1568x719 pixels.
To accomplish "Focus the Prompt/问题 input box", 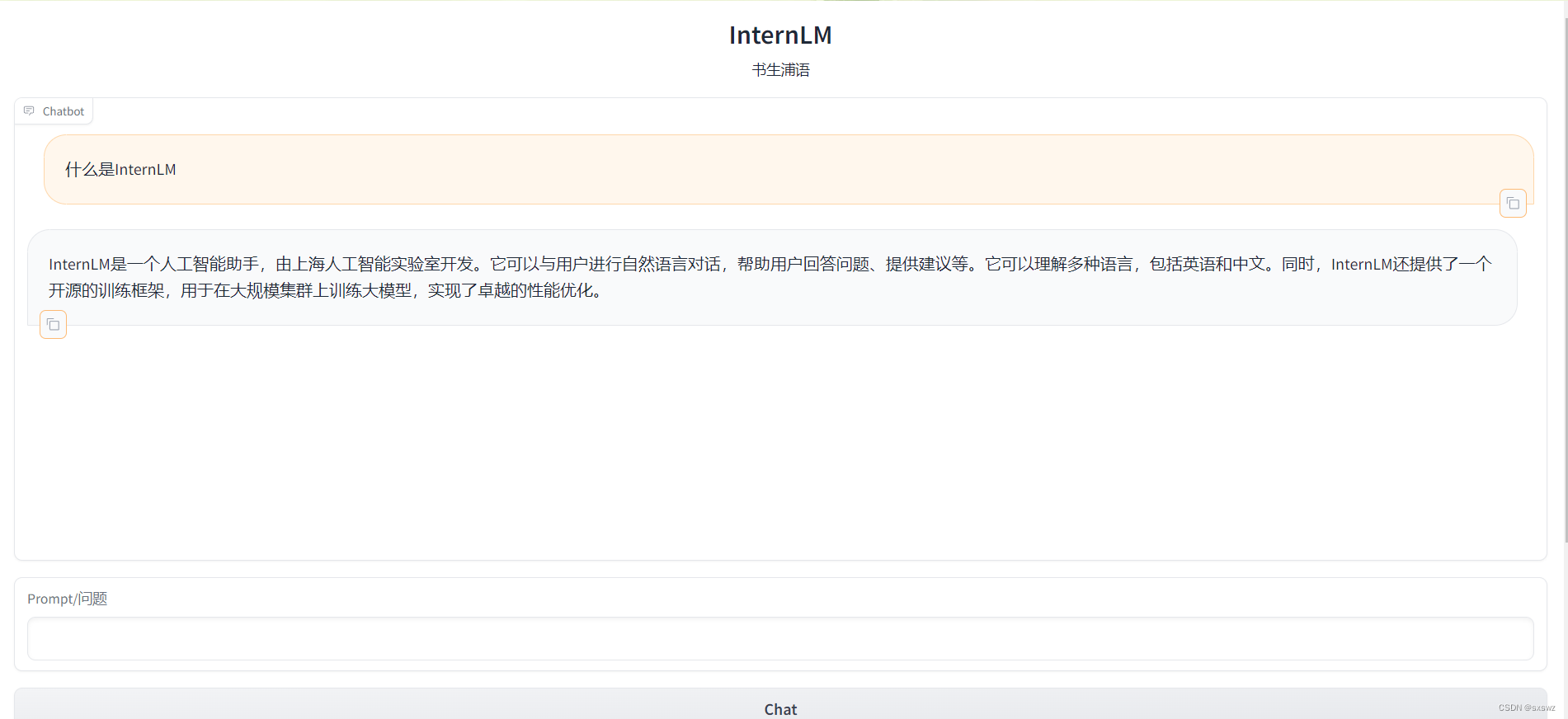I will click(780, 638).
